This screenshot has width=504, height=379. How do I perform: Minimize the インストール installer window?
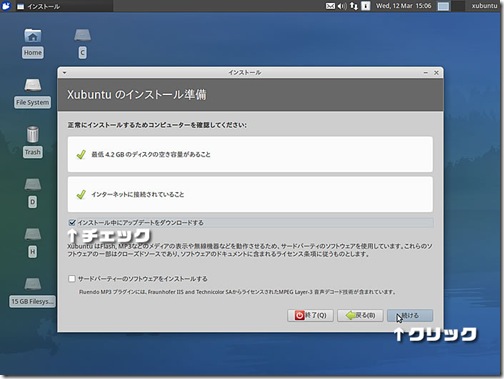click(426, 73)
